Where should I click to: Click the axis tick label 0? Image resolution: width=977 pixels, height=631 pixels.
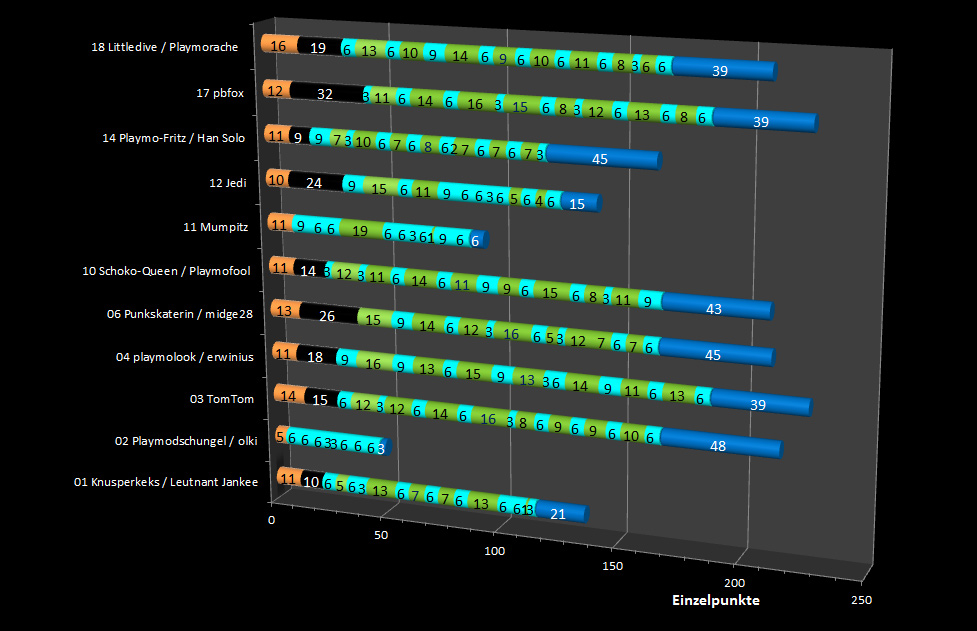tap(271, 520)
